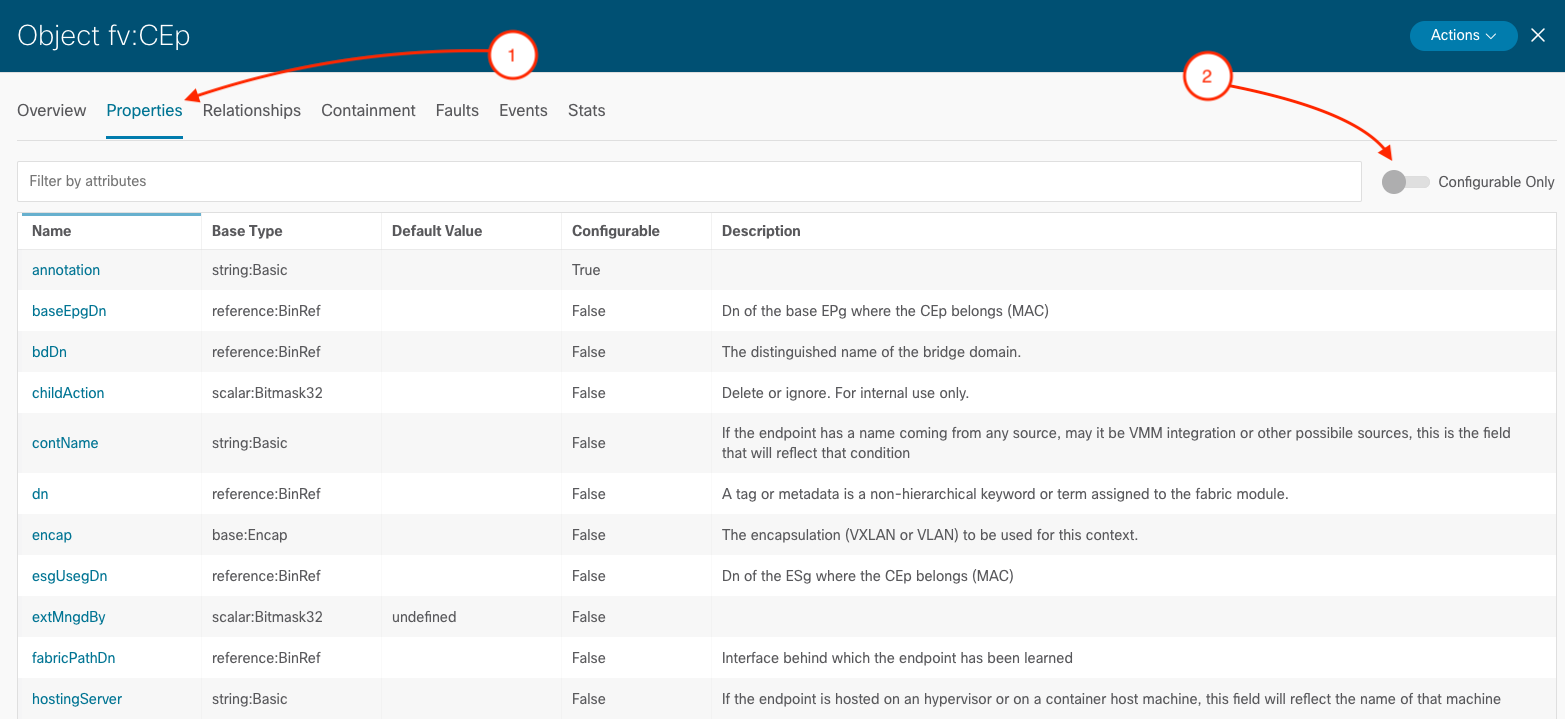Open the Stats tab
1565x719 pixels.
[587, 111]
